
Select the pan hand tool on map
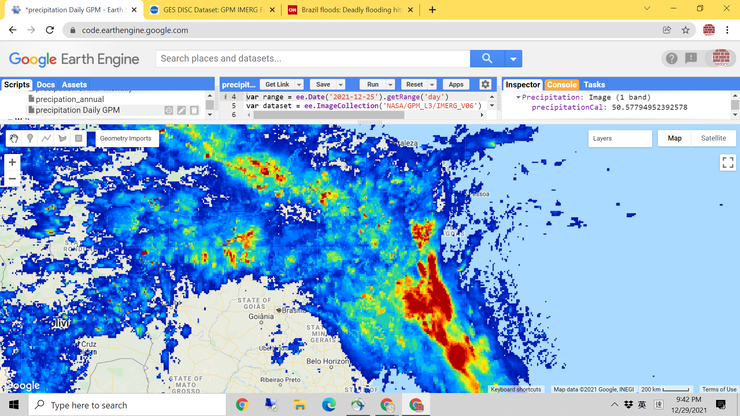click(x=14, y=138)
